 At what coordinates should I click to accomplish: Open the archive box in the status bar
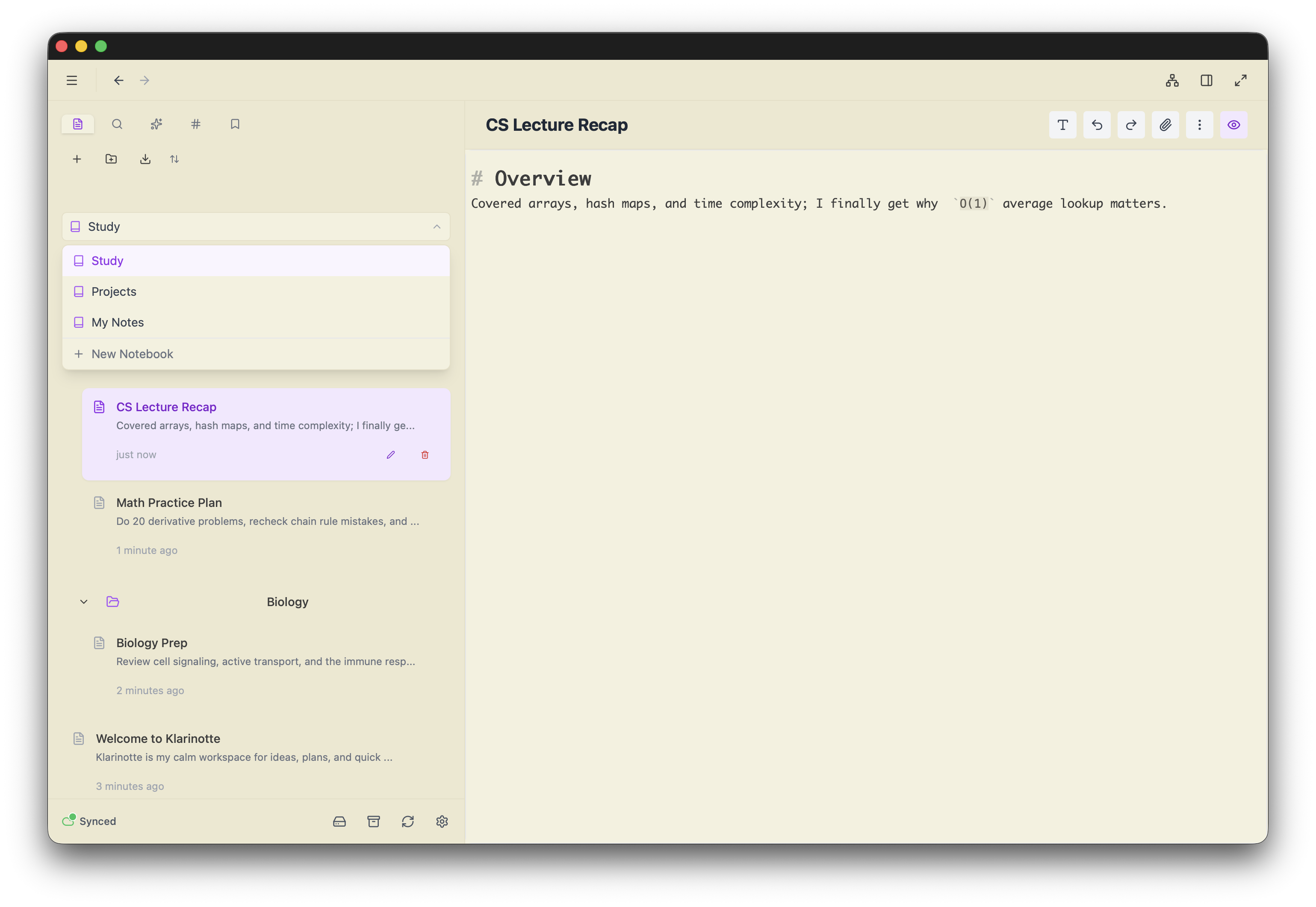374,821
